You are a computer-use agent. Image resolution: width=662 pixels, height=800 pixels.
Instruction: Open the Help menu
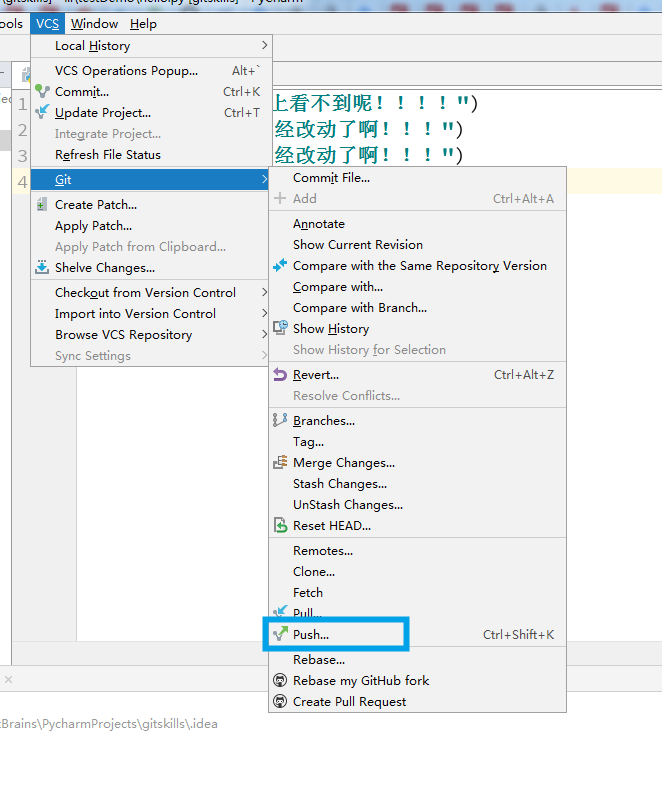click(x=143, y=23)
